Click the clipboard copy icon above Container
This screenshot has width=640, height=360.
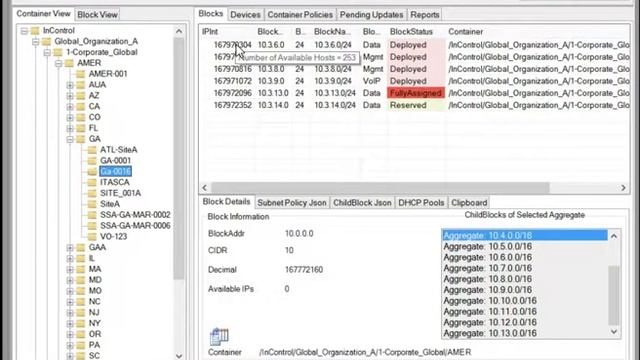pos(219,337)
